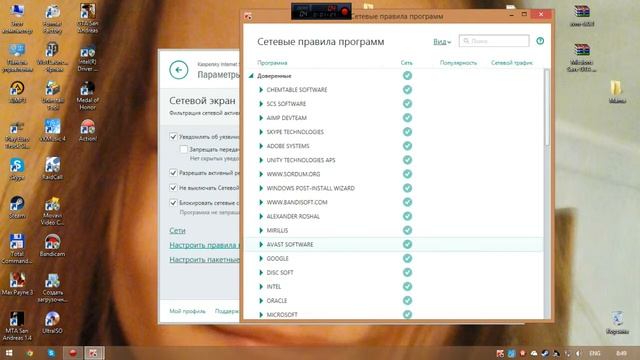Open the 'Настроить правила' link

(204, 245)
